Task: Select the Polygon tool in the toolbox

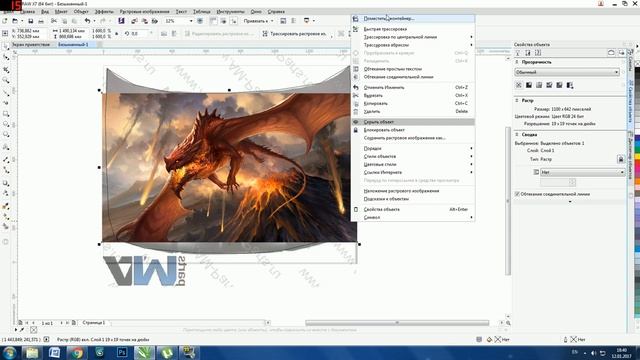Action: 6,135
